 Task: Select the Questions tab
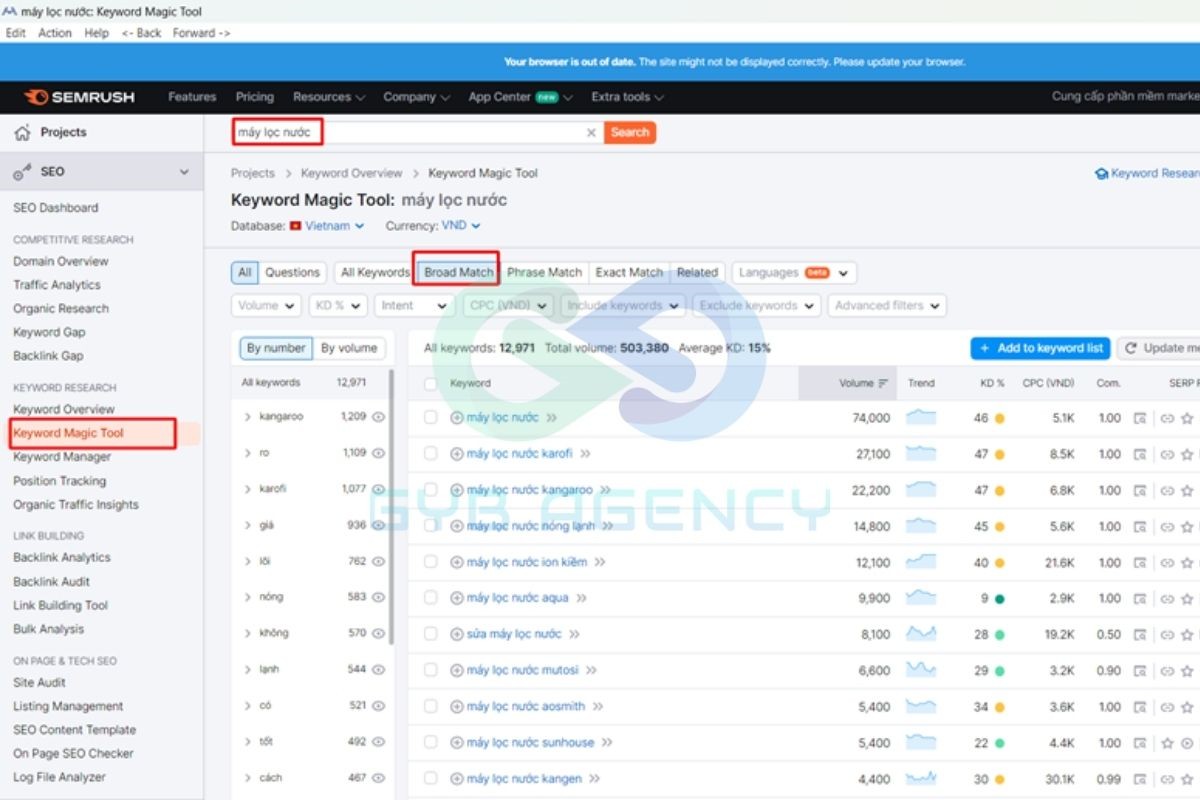coord(292,272)
